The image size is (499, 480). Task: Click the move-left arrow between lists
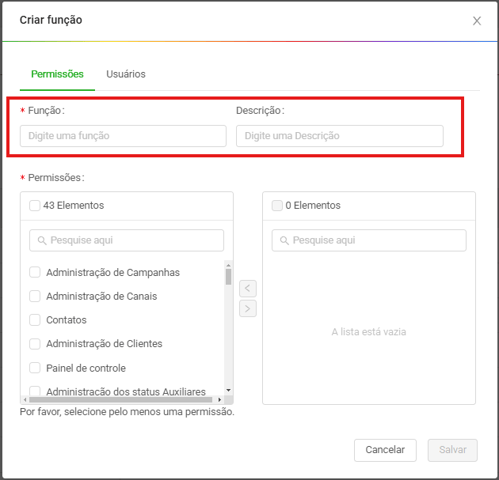(248, 288)
